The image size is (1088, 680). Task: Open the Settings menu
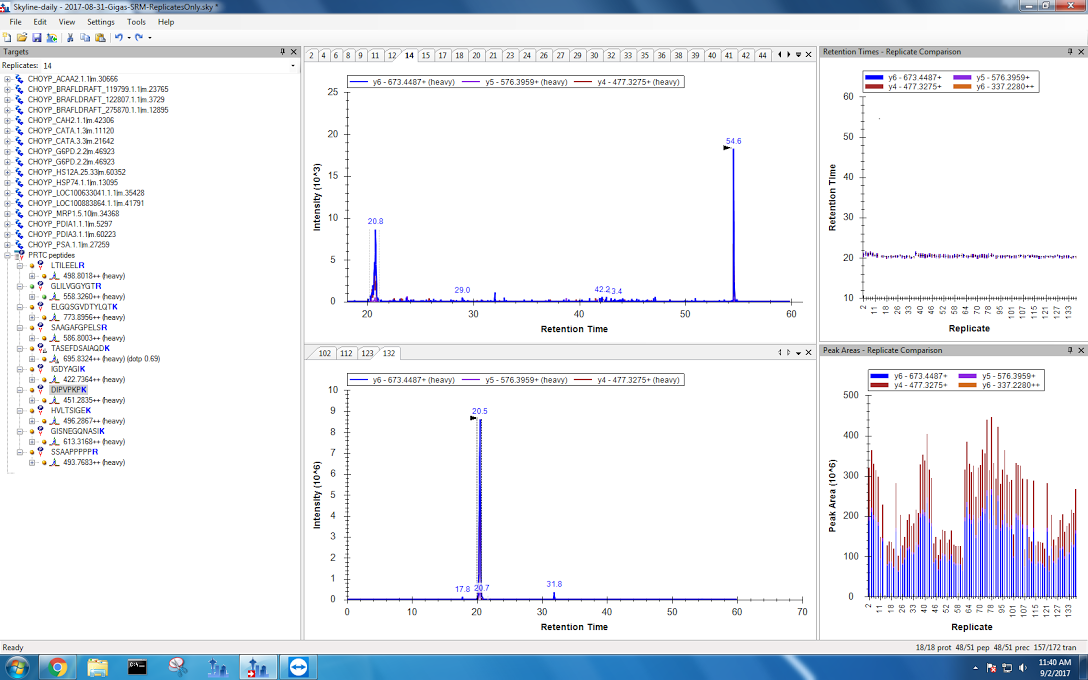pos(100,21)
